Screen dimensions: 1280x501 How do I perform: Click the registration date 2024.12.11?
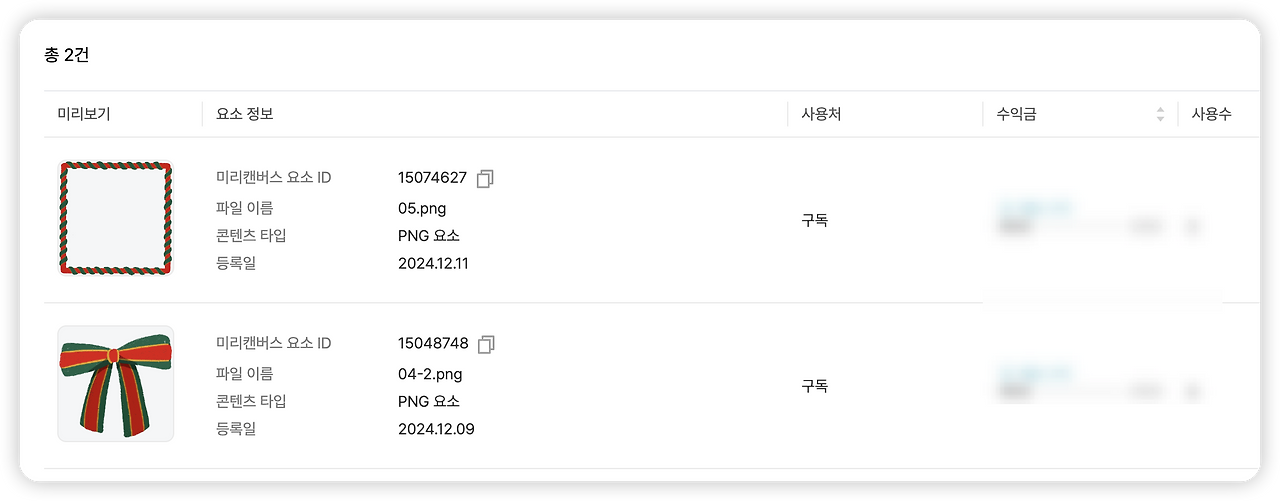click(433, 264)
